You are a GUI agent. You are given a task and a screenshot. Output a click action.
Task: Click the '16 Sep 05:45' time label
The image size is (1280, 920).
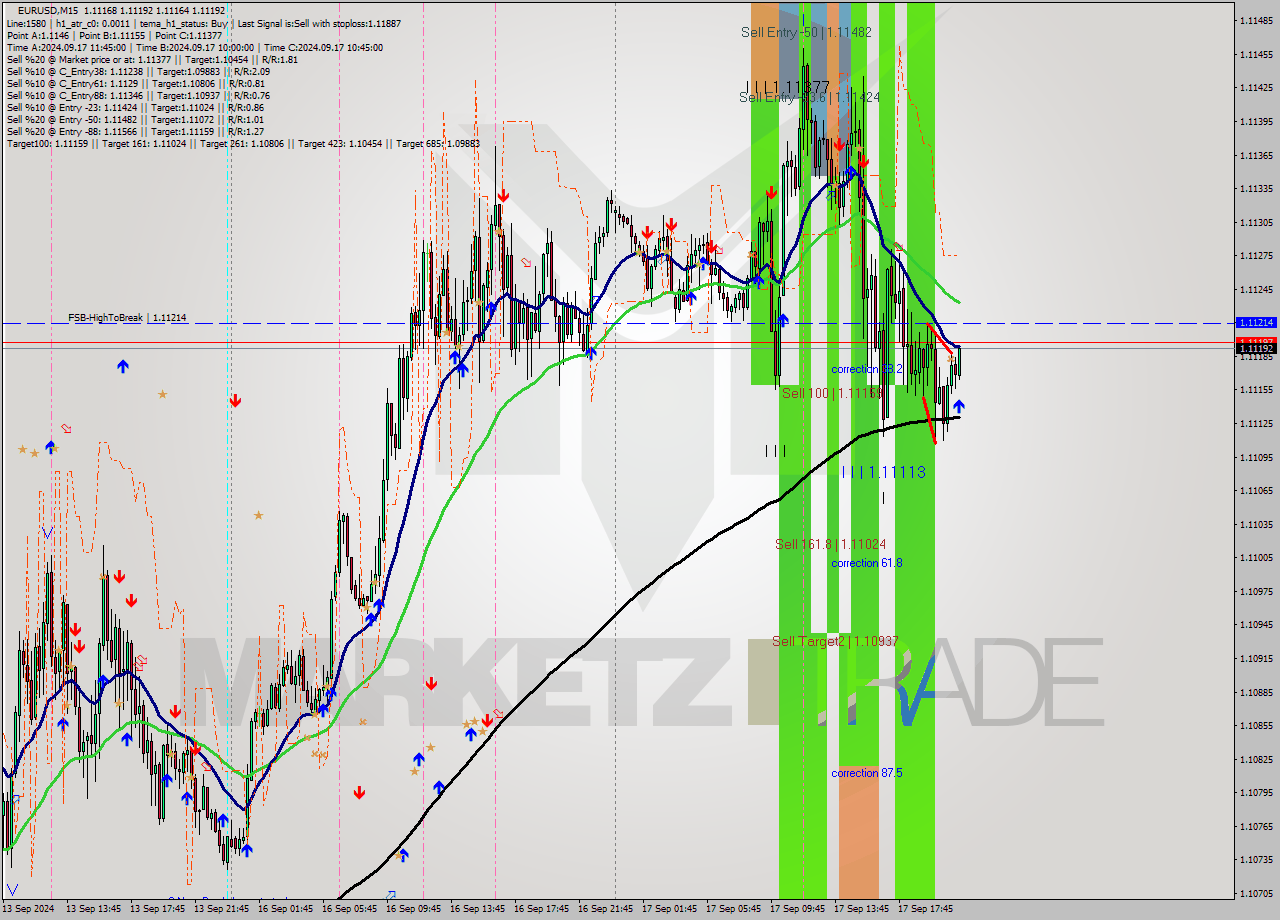(349, 909)
